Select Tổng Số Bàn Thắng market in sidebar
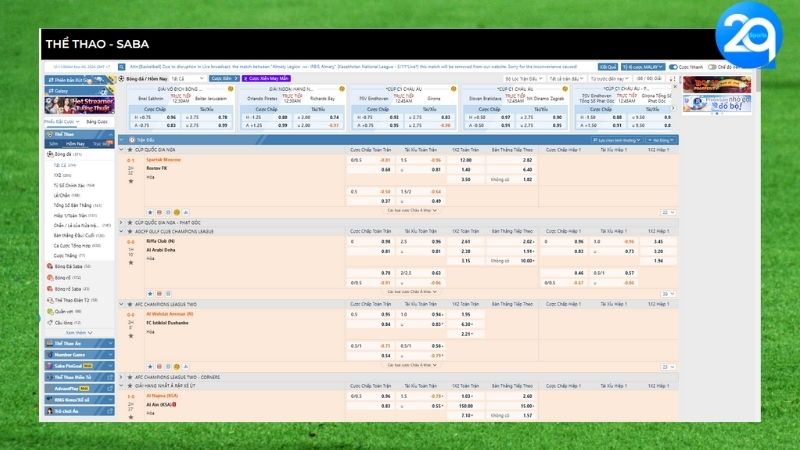Screen dimensions: 800x450 [78, 205]
